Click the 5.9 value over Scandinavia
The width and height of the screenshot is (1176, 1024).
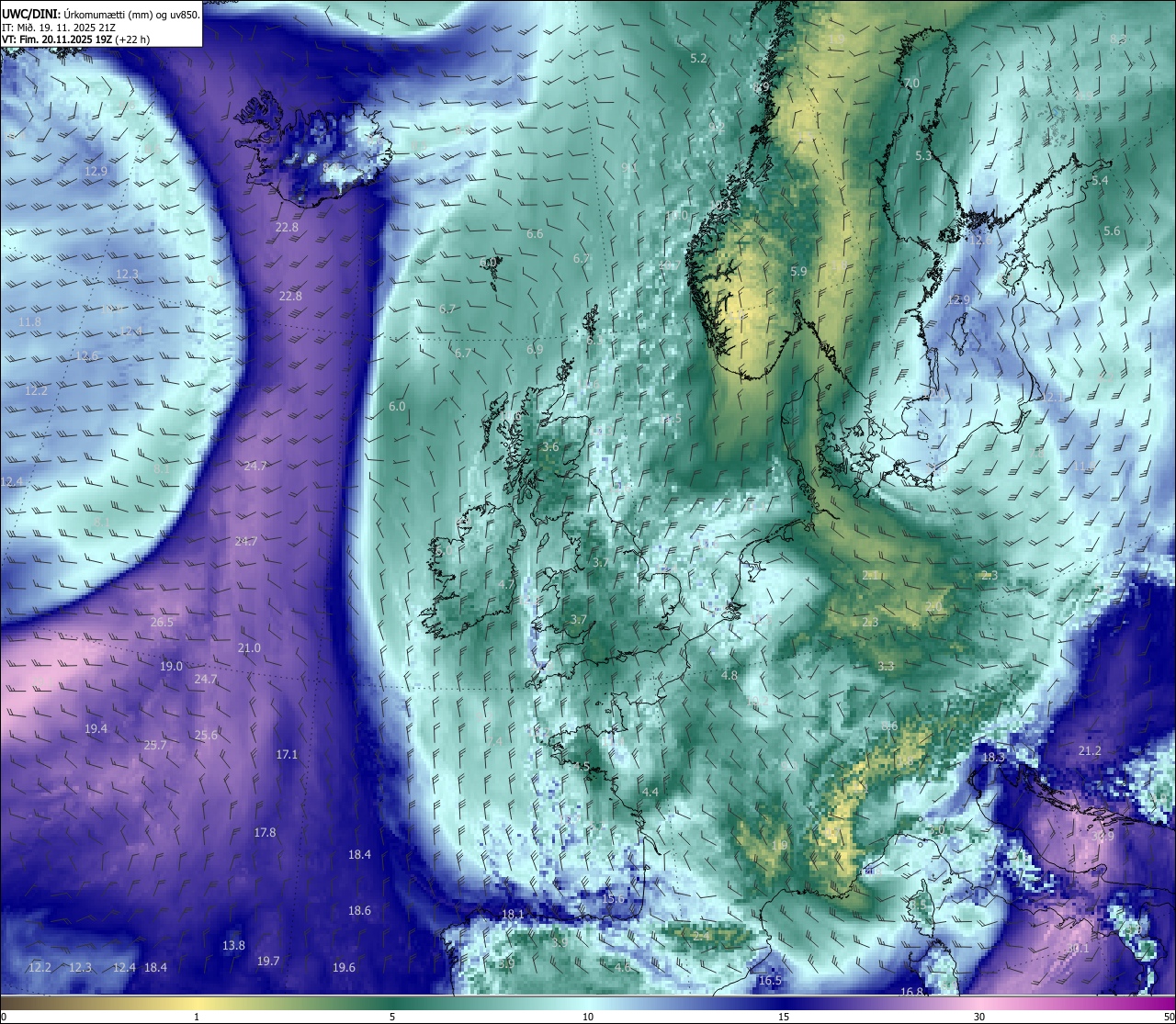coord(798,271)
